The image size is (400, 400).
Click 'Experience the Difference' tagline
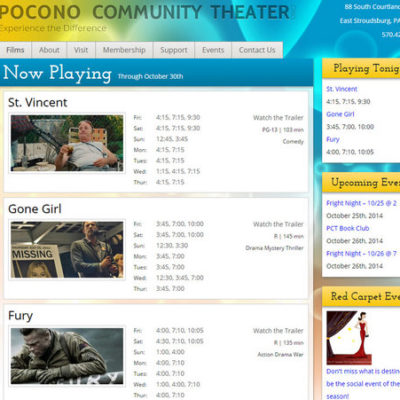pyautogui.click(x=53, y=28)
